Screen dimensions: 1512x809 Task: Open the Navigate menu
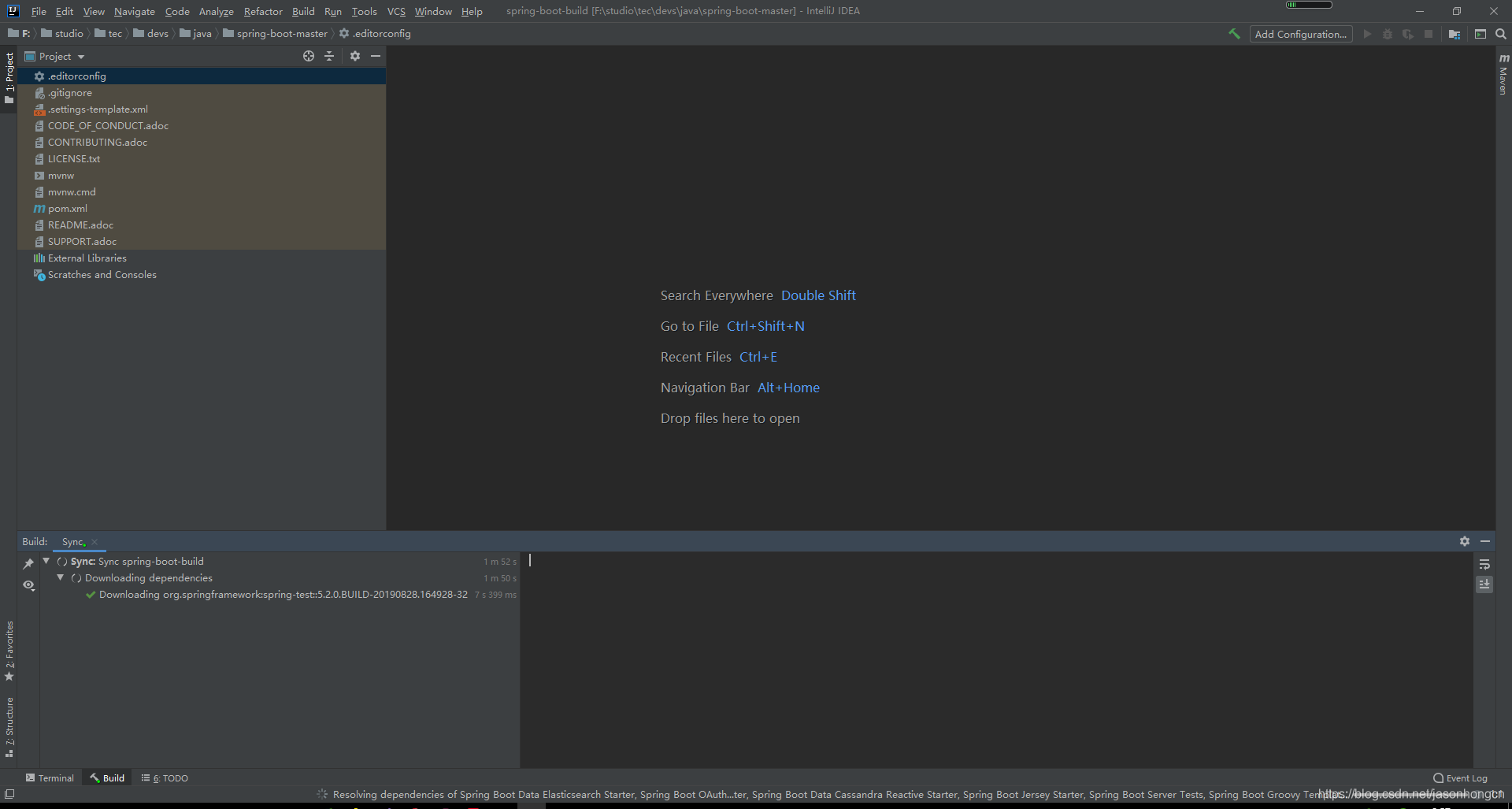[135, 11]
